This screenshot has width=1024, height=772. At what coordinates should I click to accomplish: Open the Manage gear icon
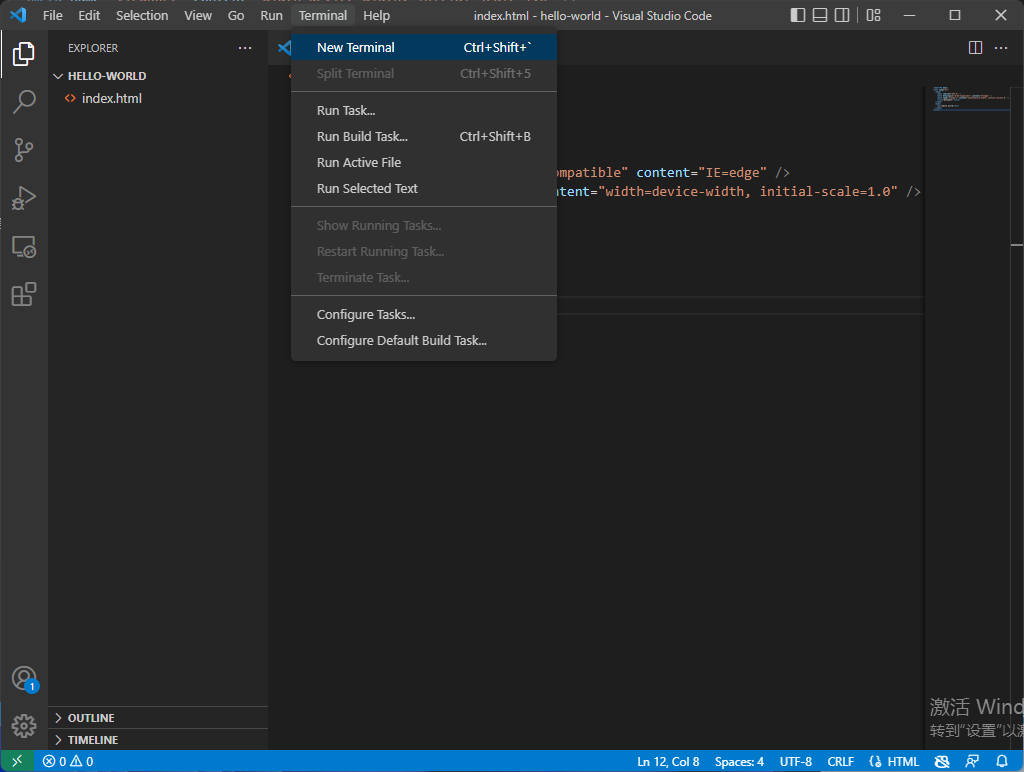pyautogui.click(x=24, y=726)
